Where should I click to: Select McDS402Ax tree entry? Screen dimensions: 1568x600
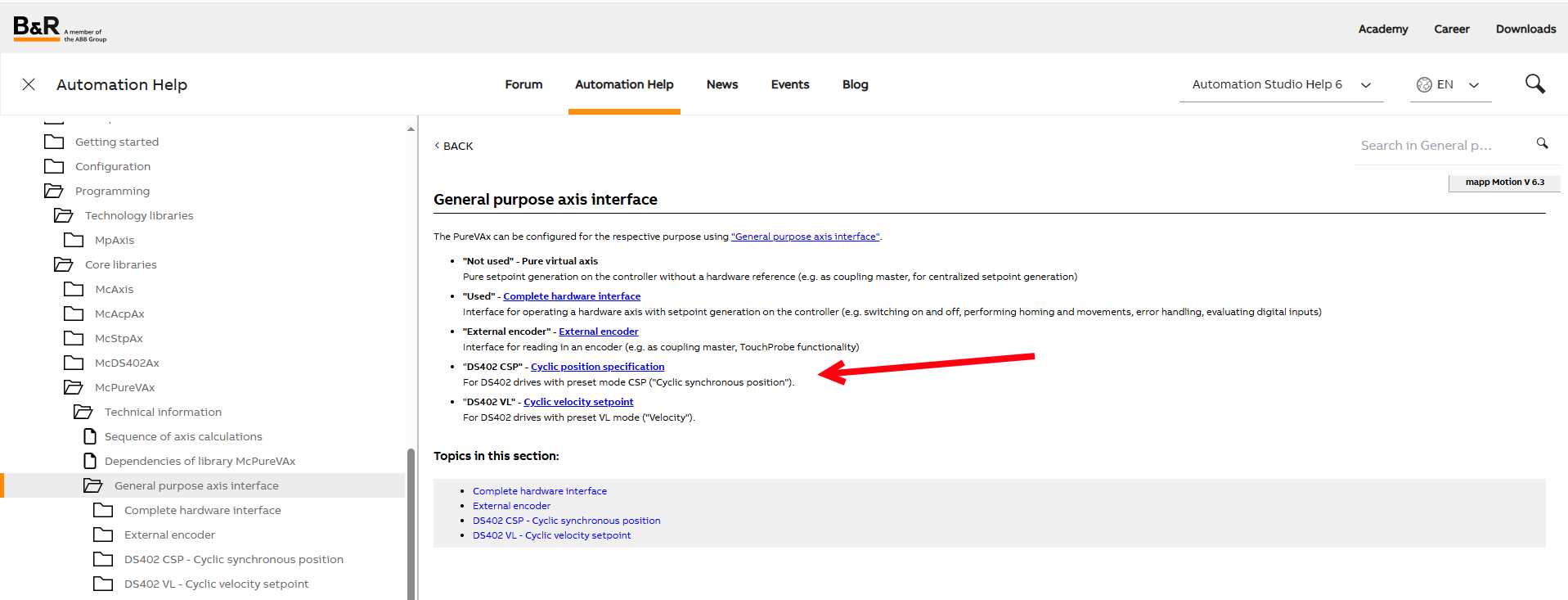click(127, 363)
